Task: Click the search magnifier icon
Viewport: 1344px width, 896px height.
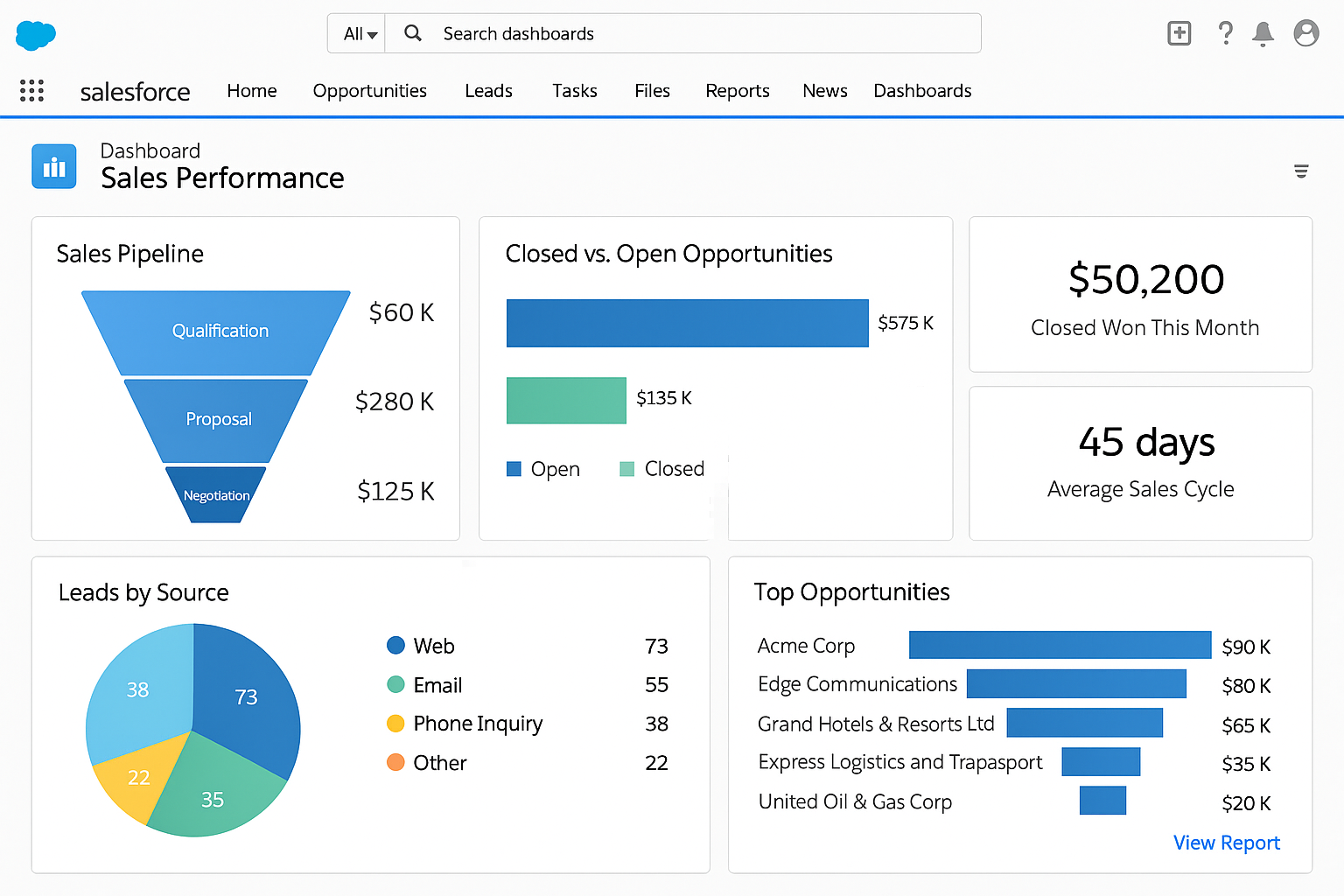Action: [413, 33]
